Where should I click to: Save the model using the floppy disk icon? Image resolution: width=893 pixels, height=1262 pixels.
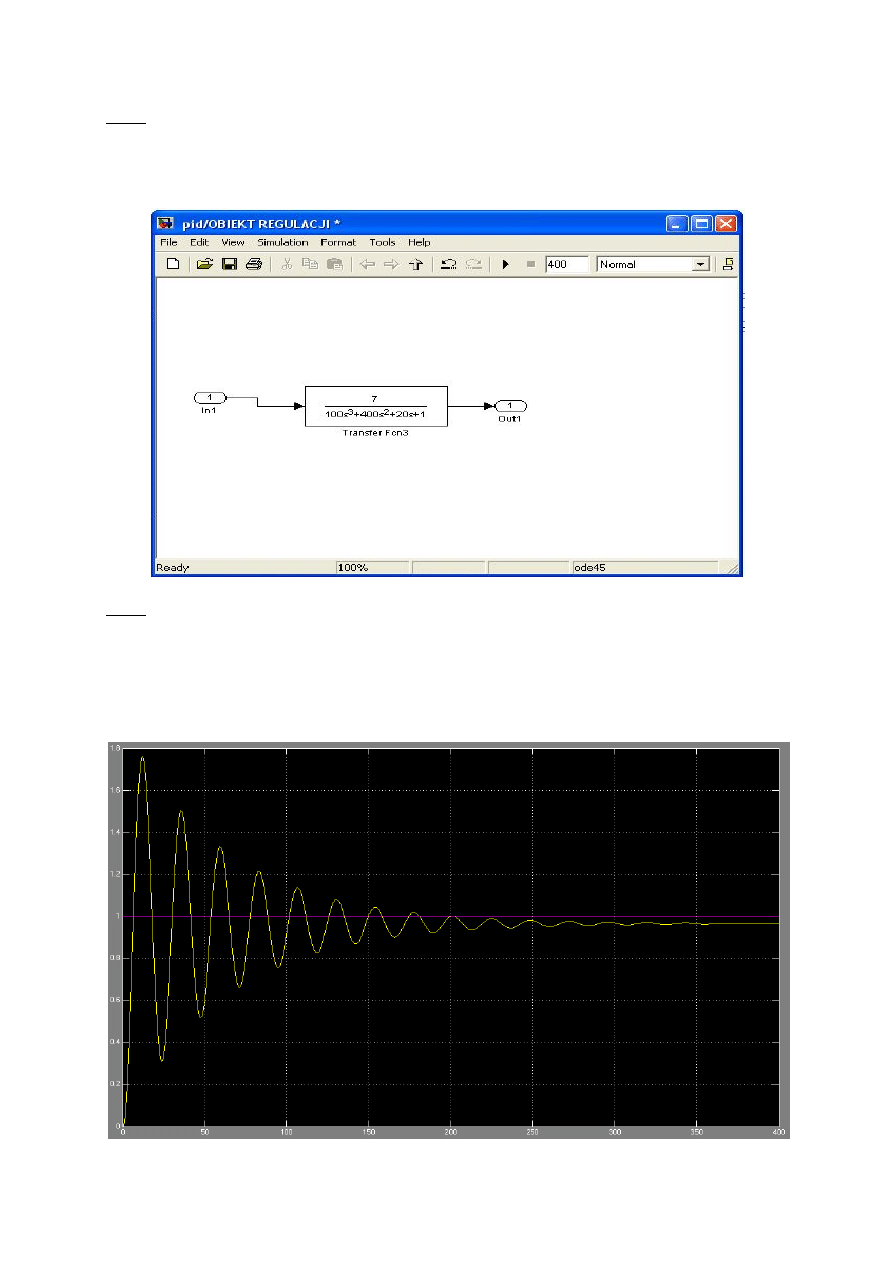[229, 264]
